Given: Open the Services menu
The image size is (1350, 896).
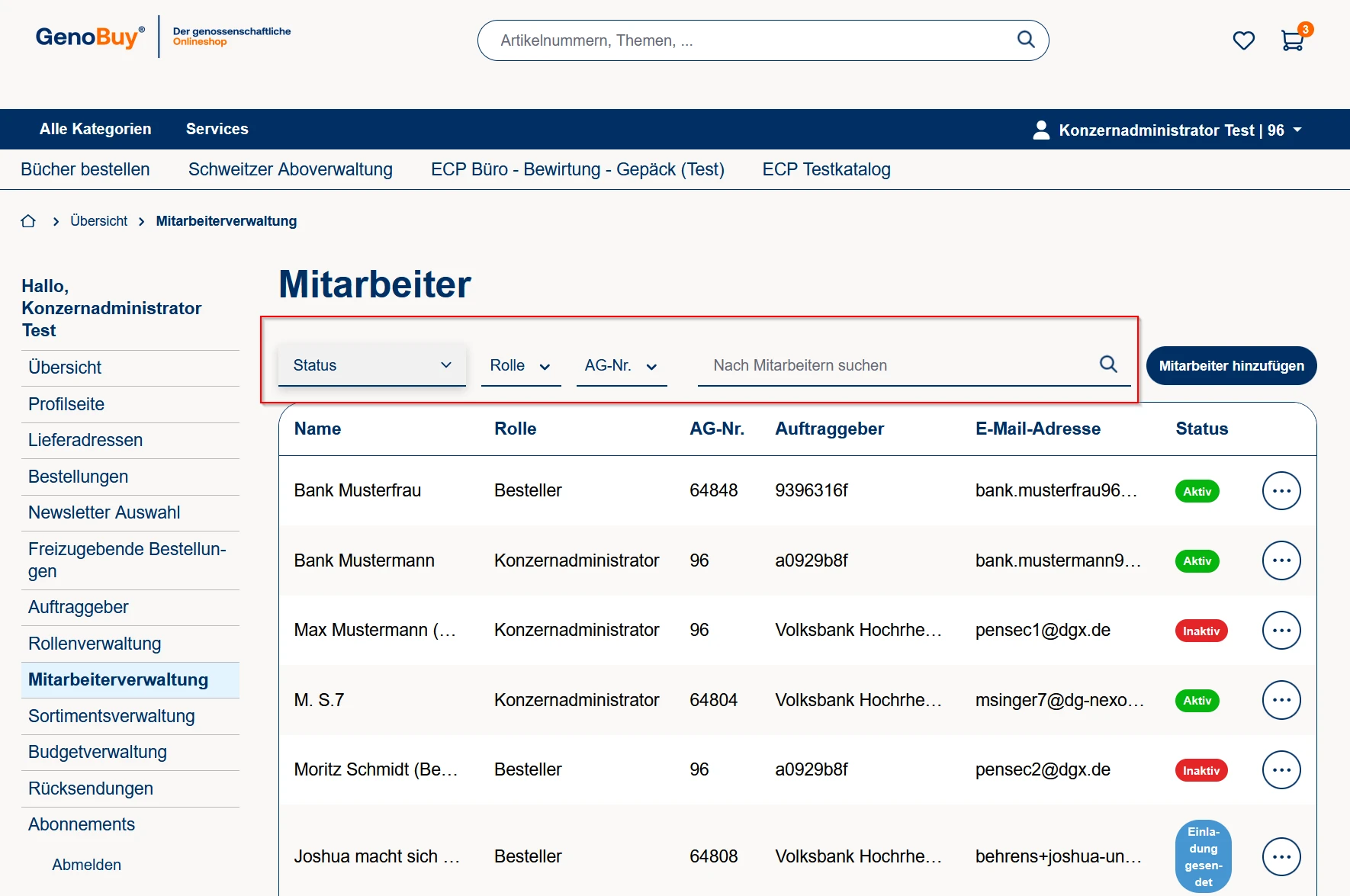Looking at the screenshot, I should click(217, 129).
